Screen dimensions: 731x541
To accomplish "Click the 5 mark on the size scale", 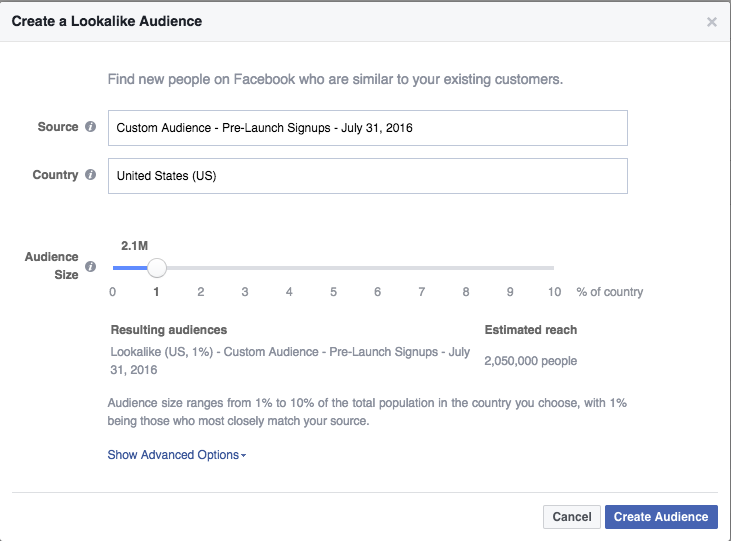I will [x=333, y=292].
